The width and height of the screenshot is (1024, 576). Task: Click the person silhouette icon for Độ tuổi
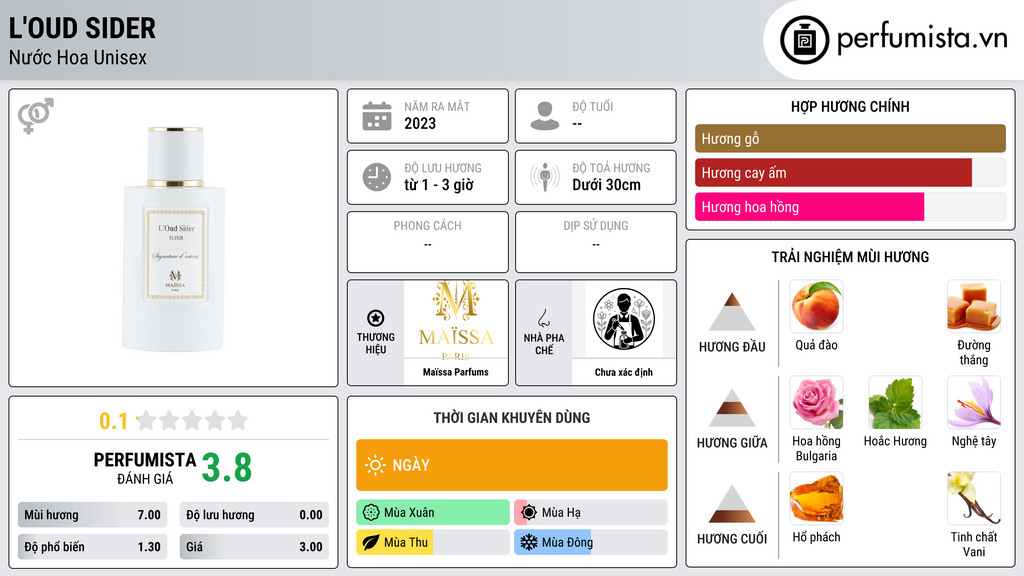click(x=545, y=116)
